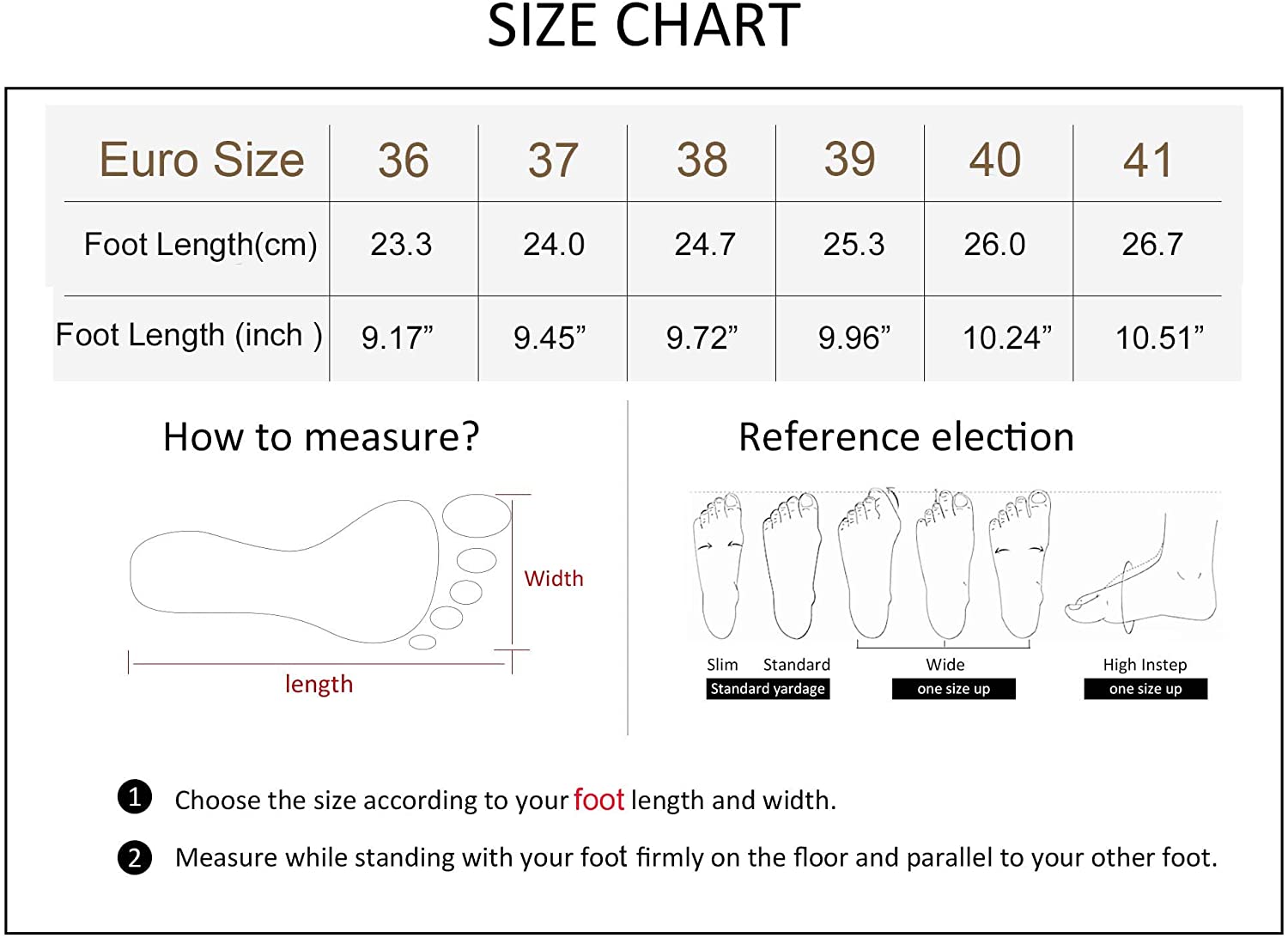Select Euro size 36 column header

pyautogui.click(x=404, y=161)
